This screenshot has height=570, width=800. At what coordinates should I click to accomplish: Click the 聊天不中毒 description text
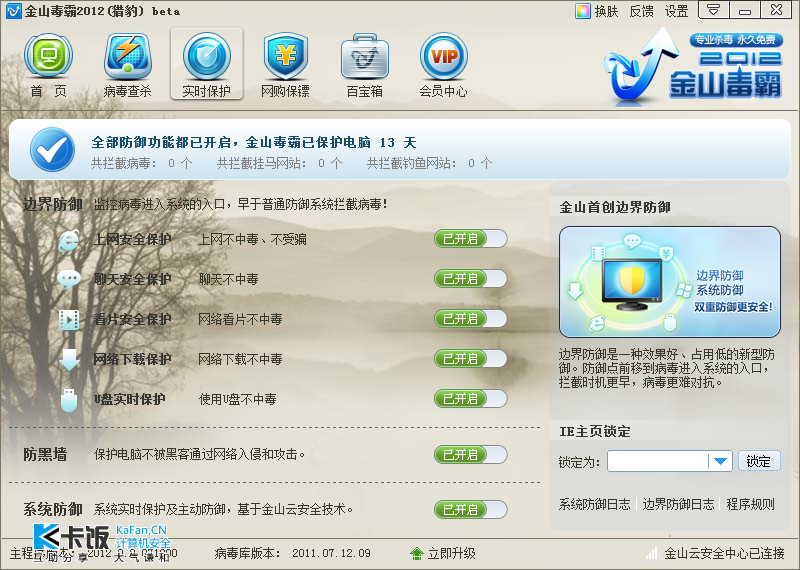(x=229, y=279)
